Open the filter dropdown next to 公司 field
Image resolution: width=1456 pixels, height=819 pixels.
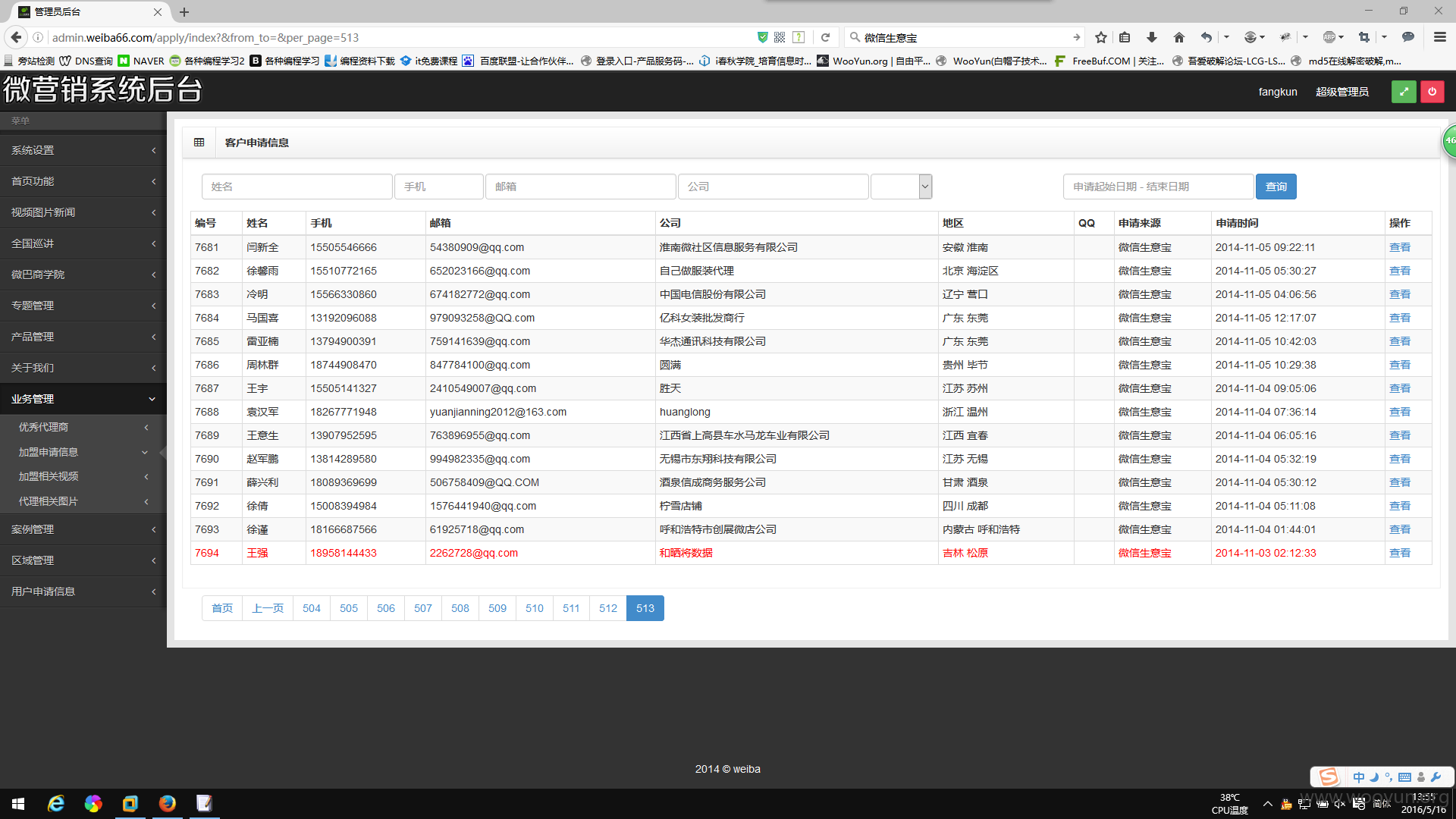pos(901,187)
